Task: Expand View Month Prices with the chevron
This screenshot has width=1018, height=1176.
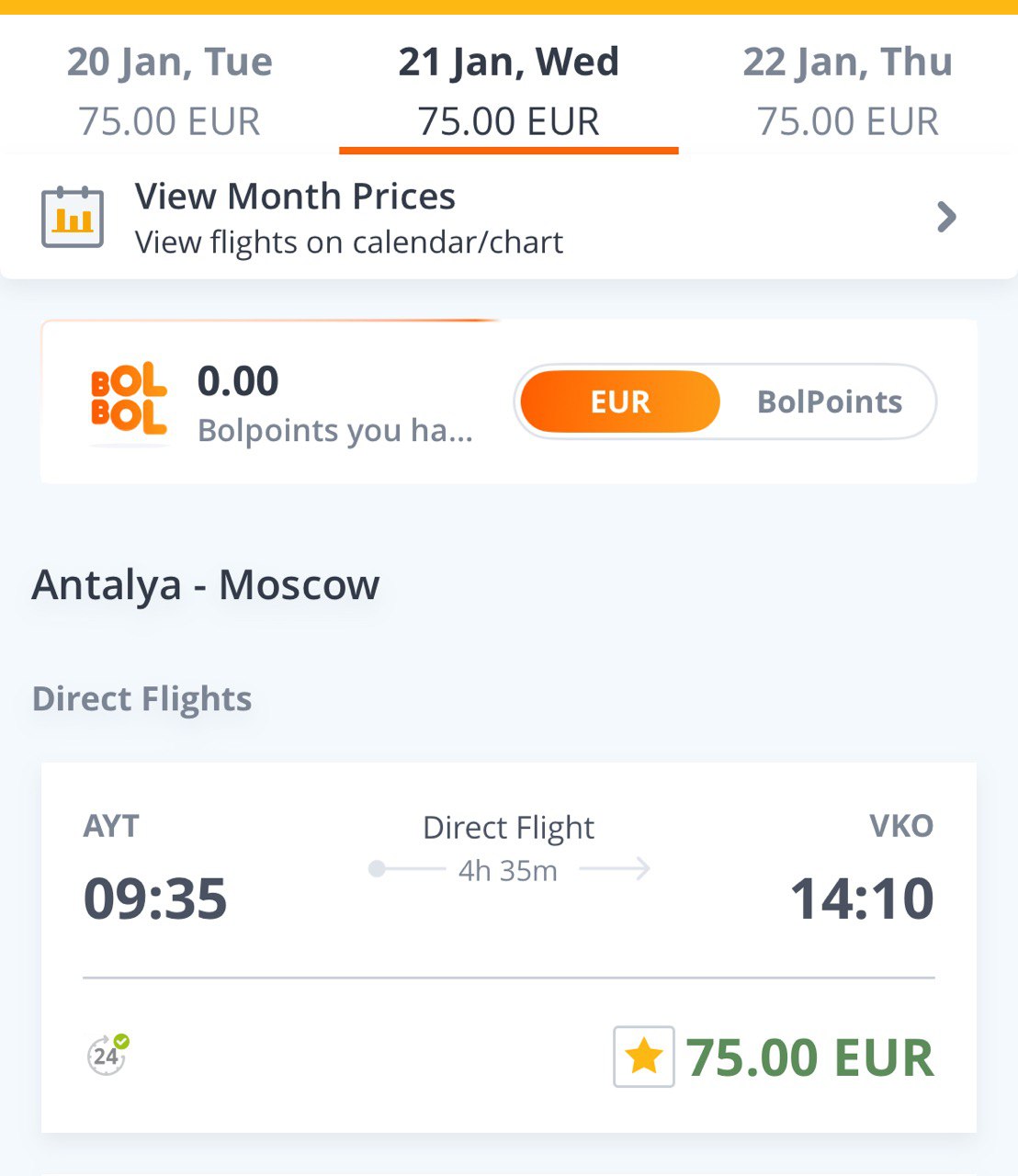Action: tap(946, 217)
